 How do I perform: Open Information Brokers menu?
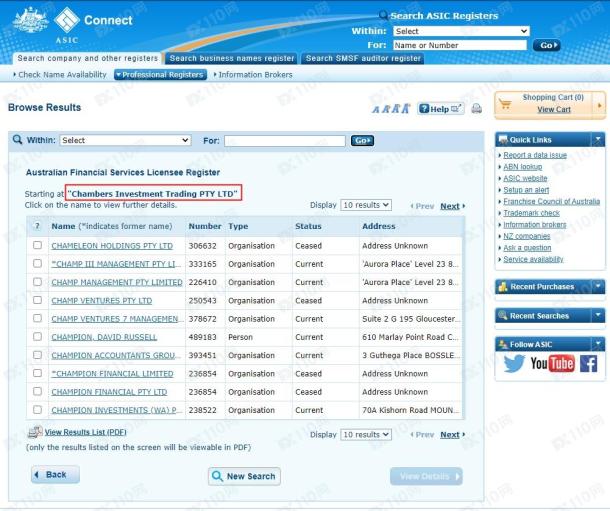(x=253, y=75)
